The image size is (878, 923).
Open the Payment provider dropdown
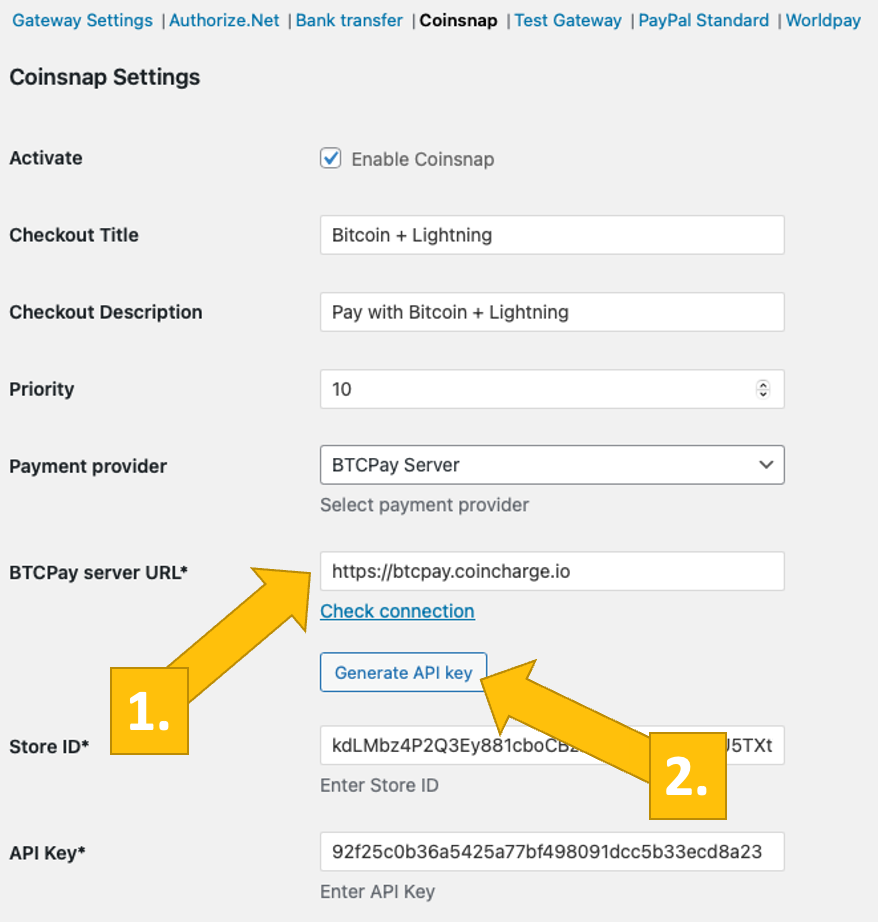pos(552,465)
